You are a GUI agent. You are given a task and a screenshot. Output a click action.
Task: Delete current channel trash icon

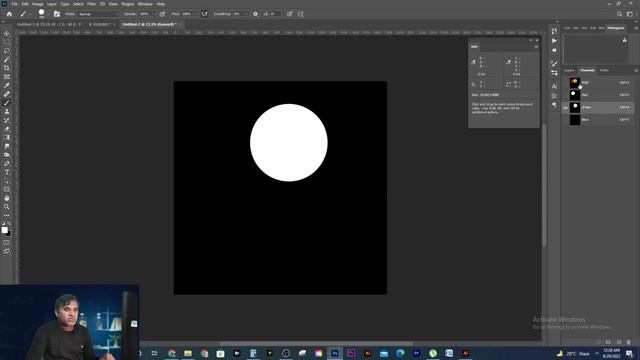pyautogui.click(x=629, y=342)
